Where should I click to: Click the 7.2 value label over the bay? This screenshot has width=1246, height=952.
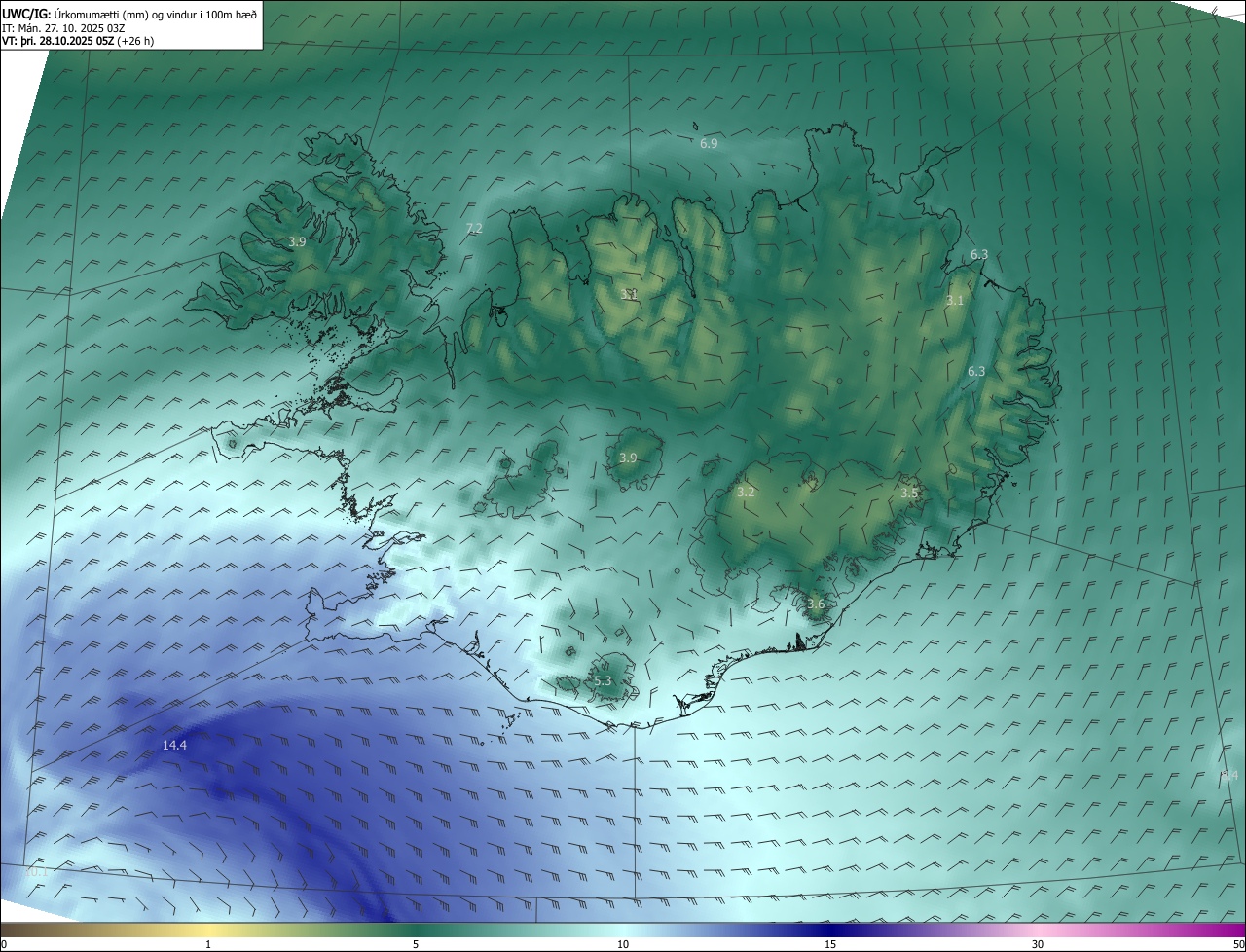[474, 228]
